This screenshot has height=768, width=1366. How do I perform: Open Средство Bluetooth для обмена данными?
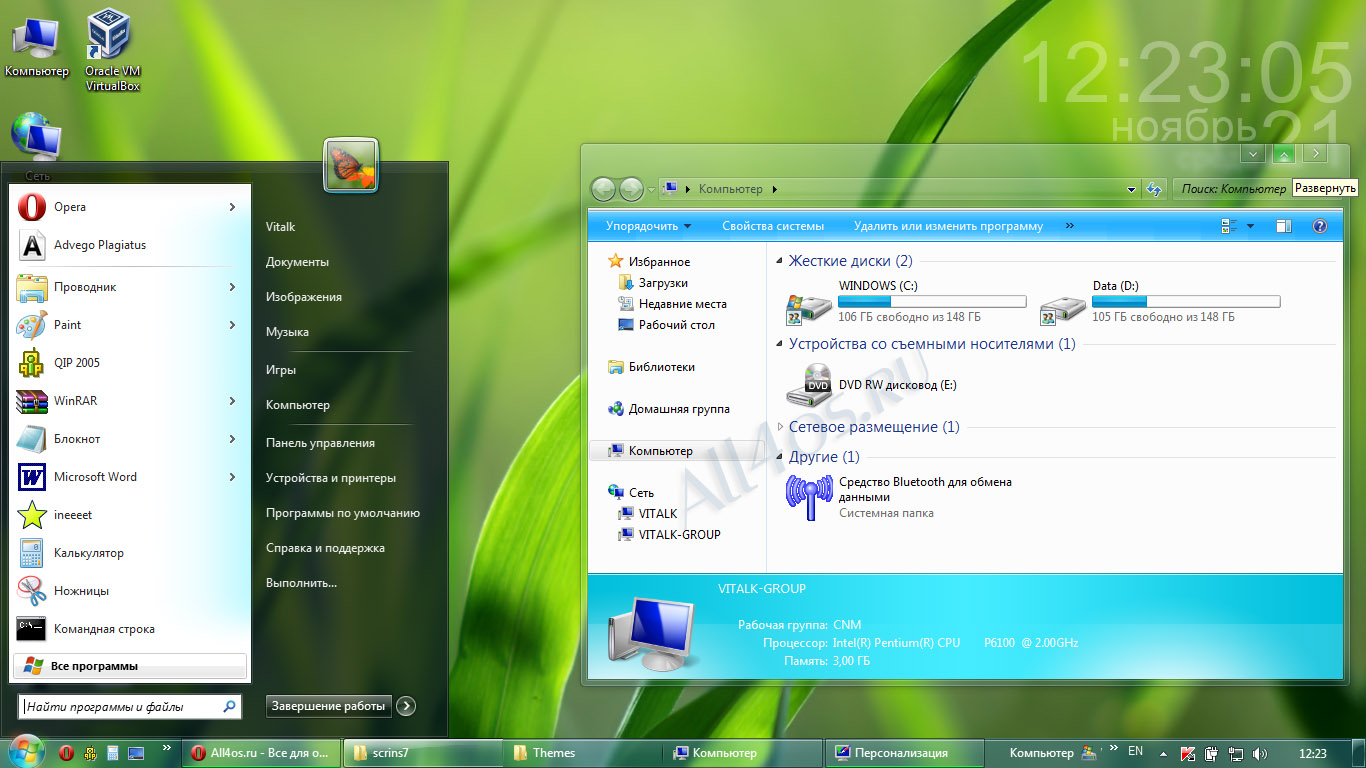pos(900,497)
